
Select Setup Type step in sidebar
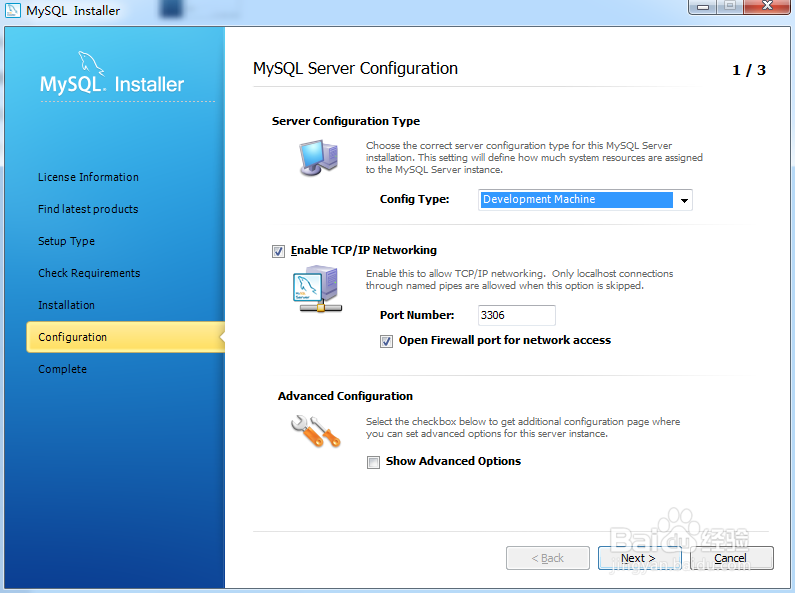(66, 241)
